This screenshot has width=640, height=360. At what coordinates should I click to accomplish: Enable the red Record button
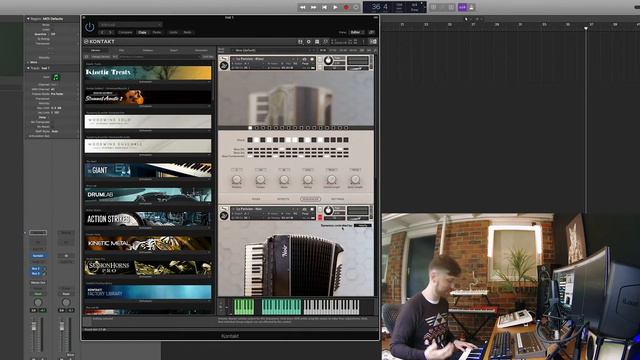(346, 7)
